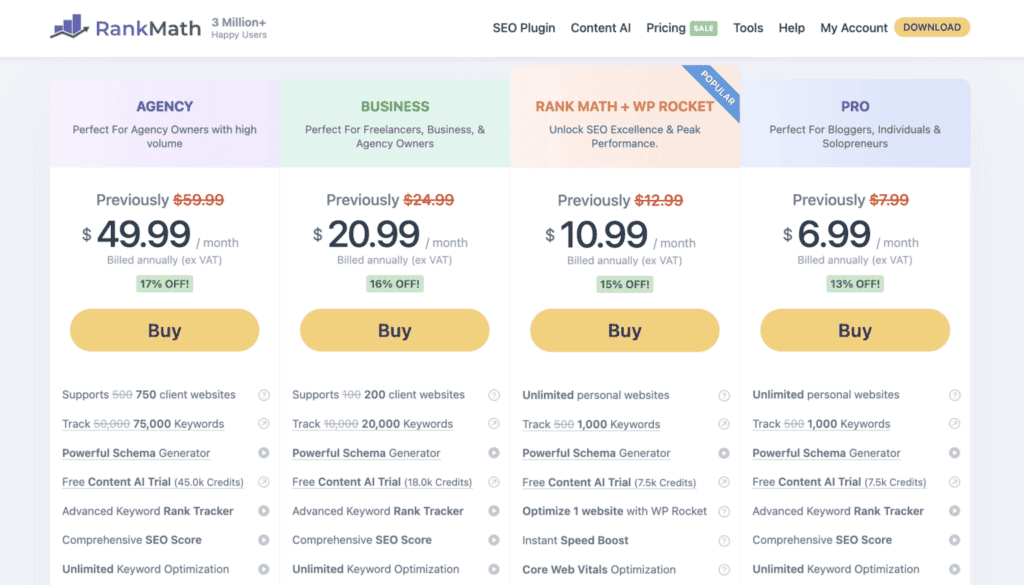Click the yellow DOWNLOAD button
This screenshot has height=585, width=1024.
932,27
